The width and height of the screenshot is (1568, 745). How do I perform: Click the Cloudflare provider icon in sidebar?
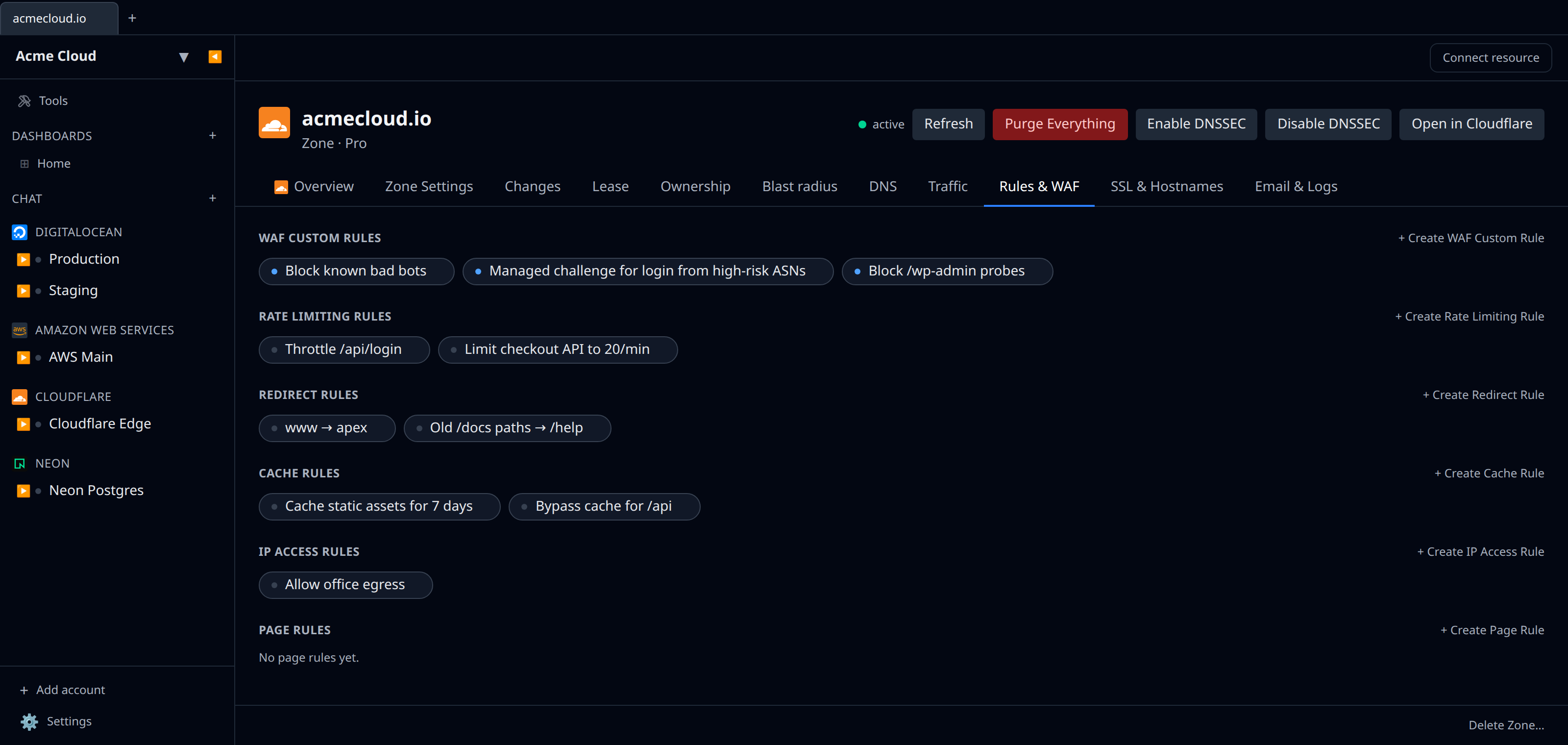click(x=20, y=397)
